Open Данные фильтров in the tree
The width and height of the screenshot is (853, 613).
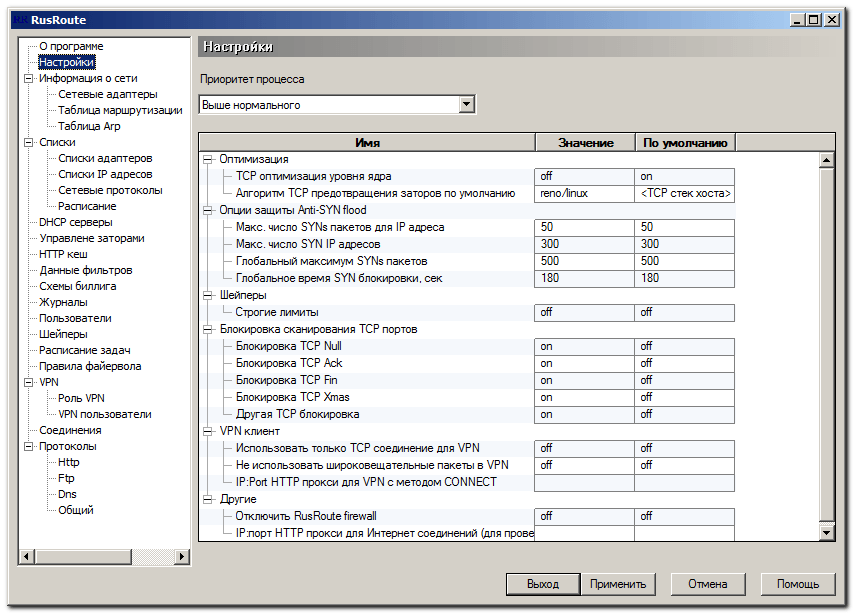[x=85, y=270]
